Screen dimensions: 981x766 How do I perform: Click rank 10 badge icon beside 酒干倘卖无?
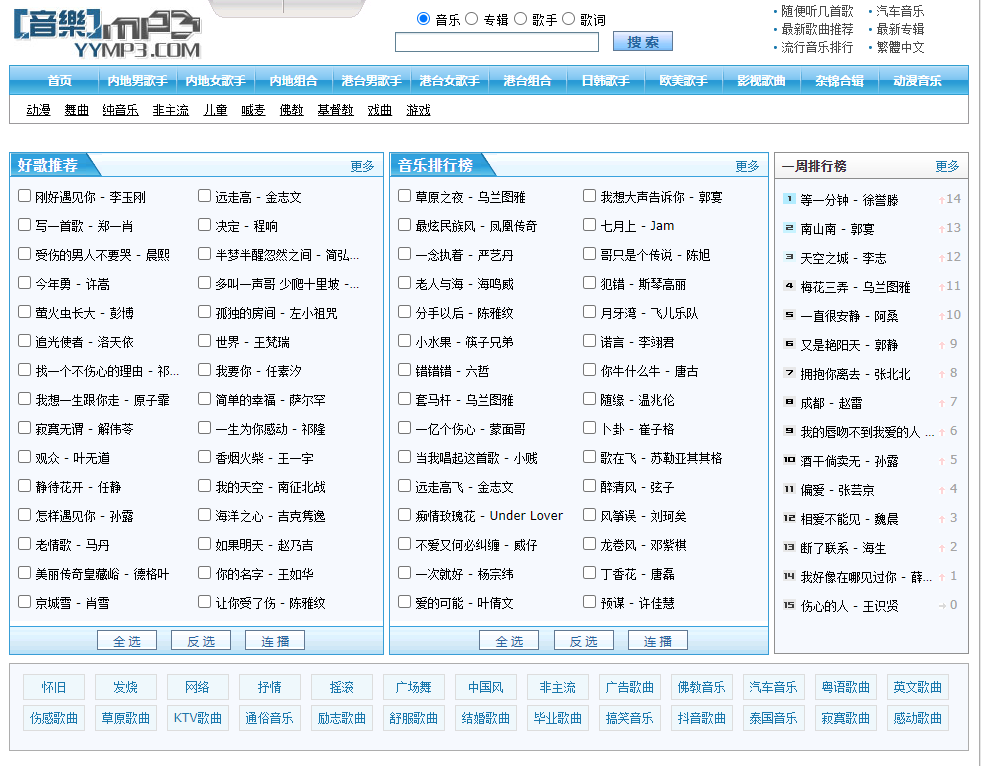click(789, 460)
